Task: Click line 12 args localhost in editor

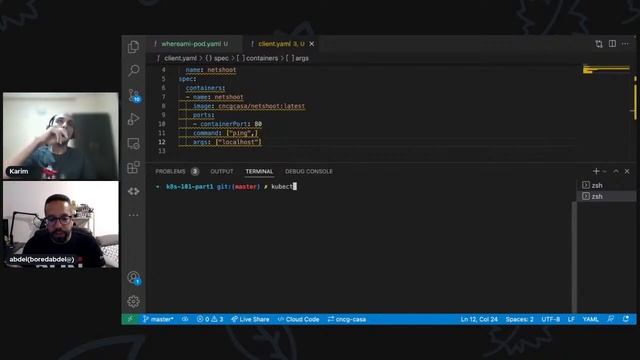Action: pyautogui.click(x=227, y=142)
